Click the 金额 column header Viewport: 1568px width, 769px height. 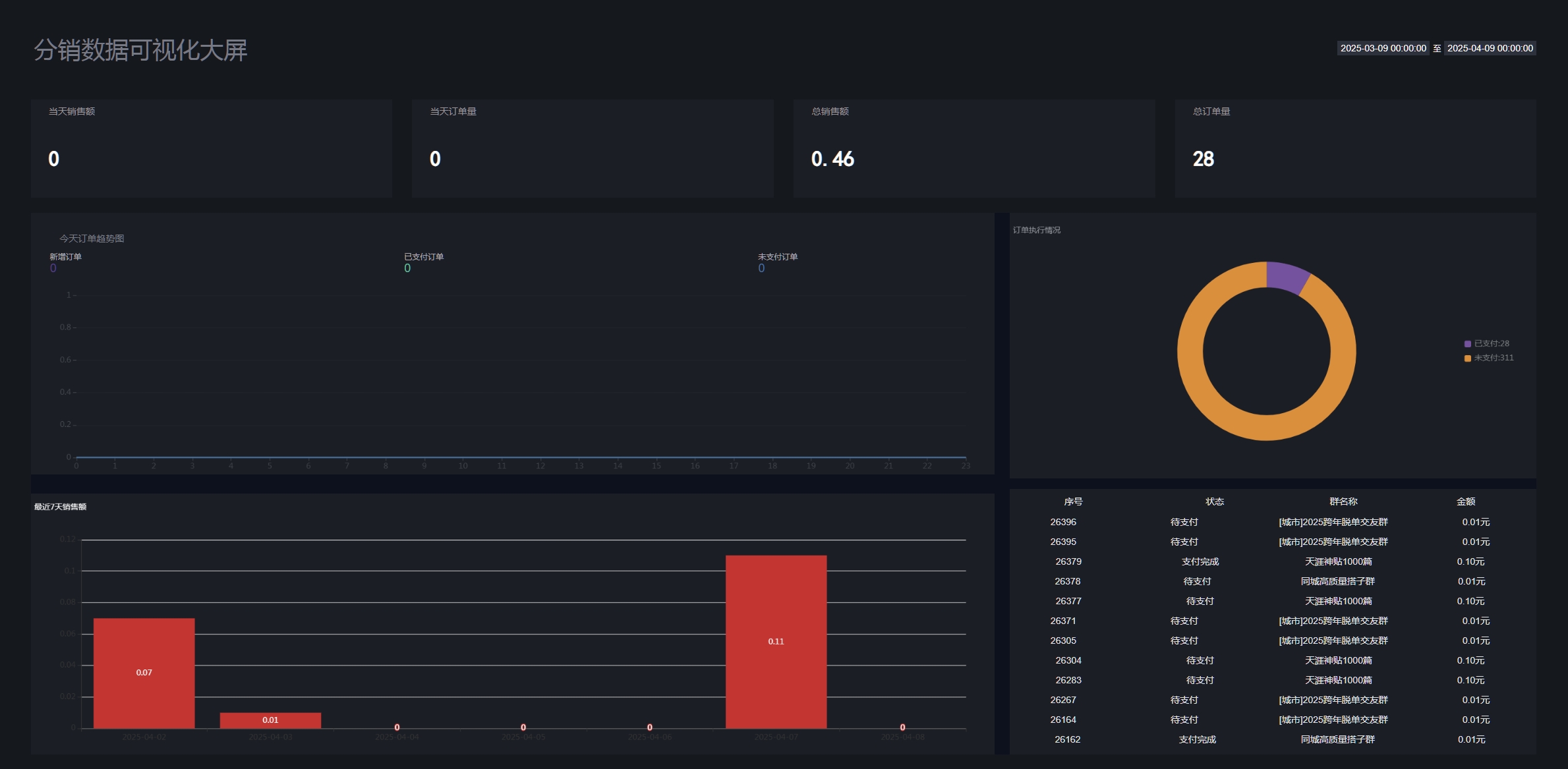[x=1465, y=501]
